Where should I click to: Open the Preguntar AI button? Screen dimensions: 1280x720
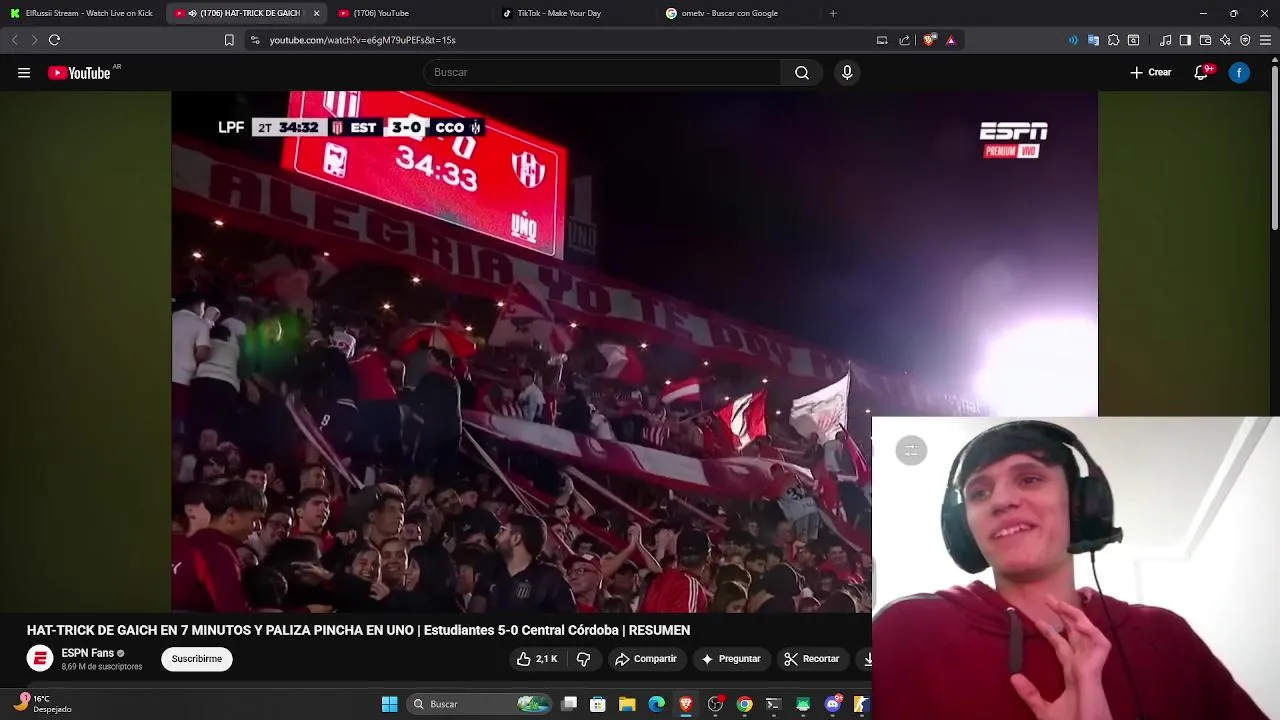[x=731, y=659]
